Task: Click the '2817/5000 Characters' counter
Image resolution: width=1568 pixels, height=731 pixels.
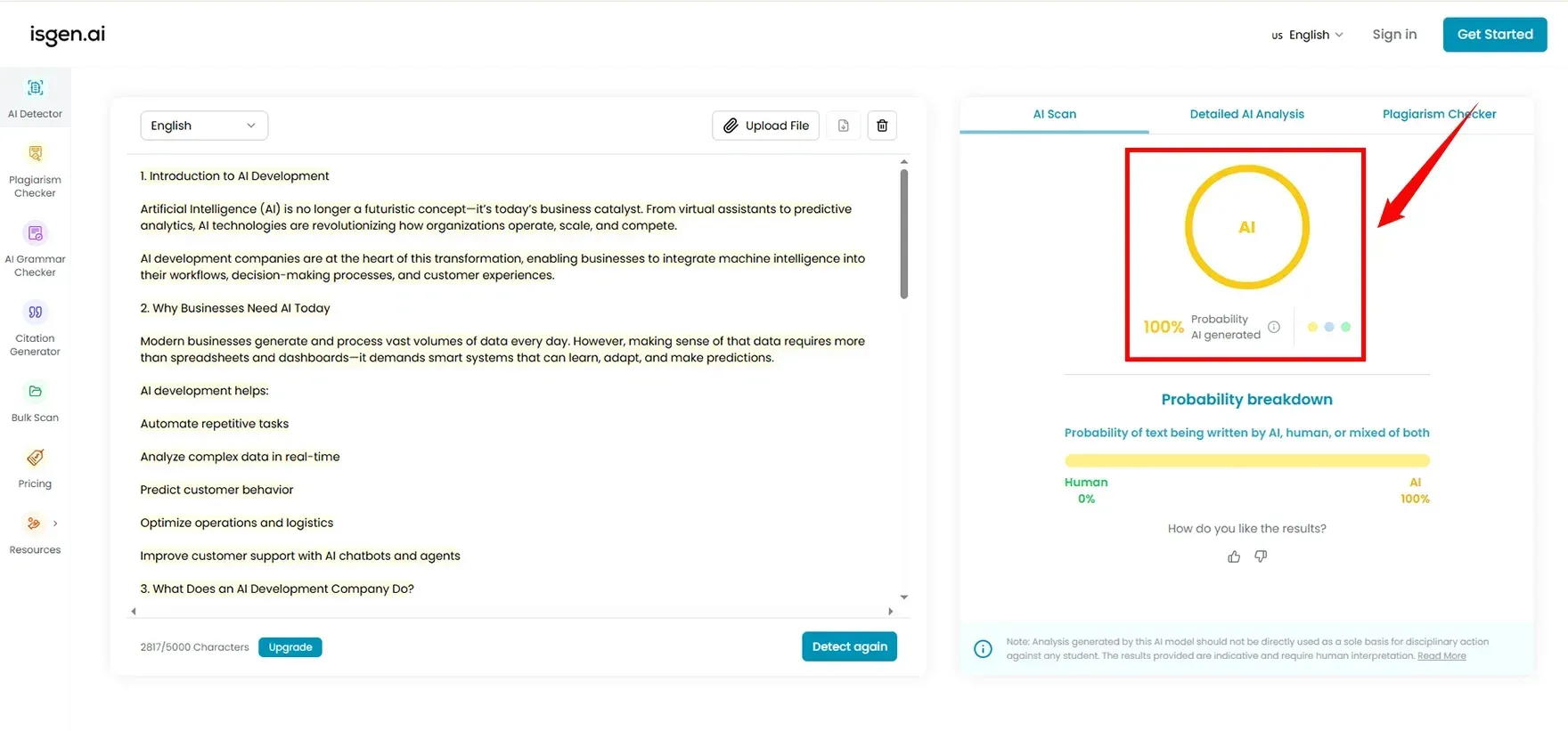Action: (194, 647)
